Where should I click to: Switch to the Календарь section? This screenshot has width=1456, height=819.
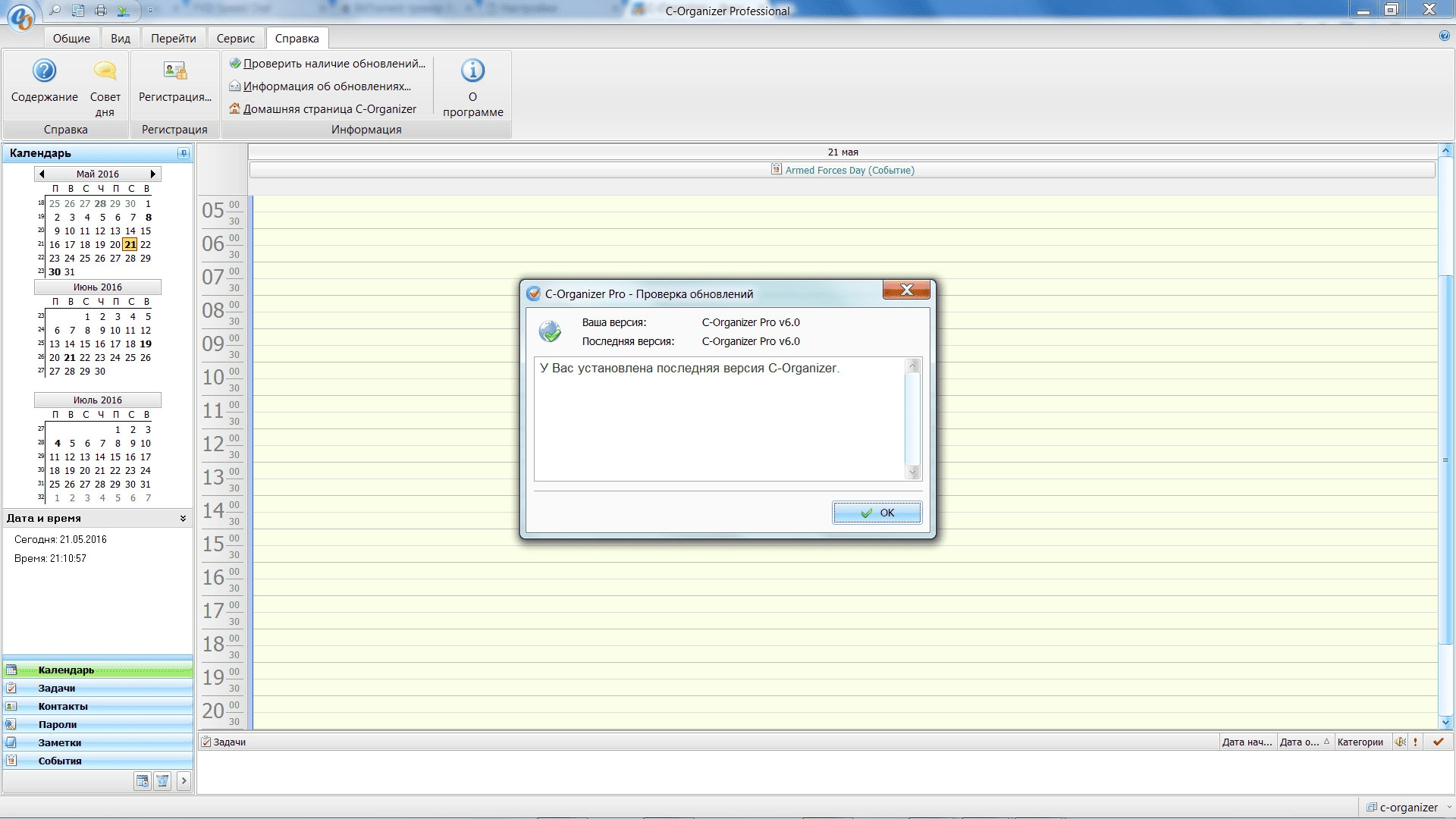tap(98, 670)
